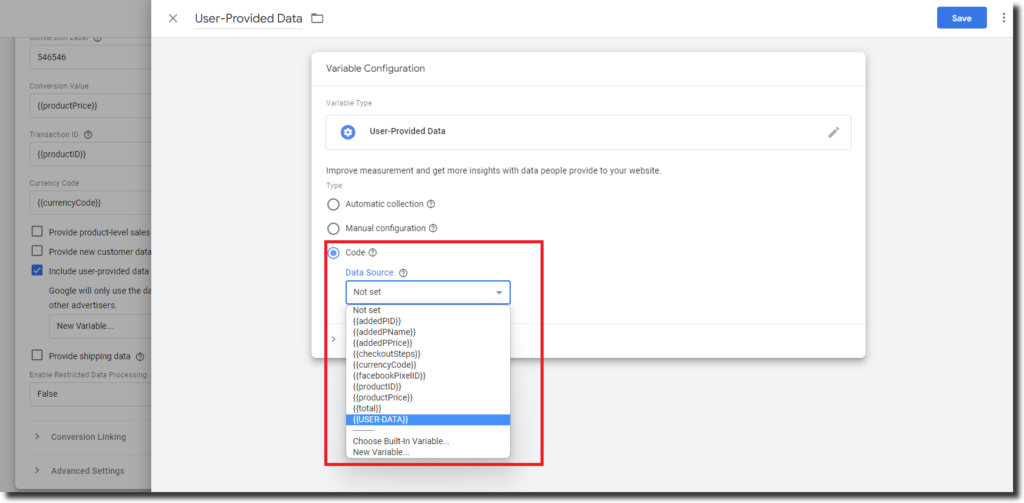The image size is (1024, 503).
Task: Select Choose Built-In Variable... option
Action: pyautogui.click(x=428, y=441)
